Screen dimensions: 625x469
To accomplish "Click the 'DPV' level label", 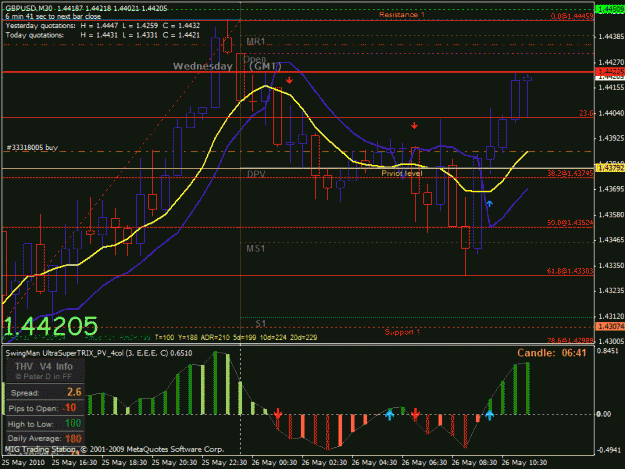I will pos(256,174).
